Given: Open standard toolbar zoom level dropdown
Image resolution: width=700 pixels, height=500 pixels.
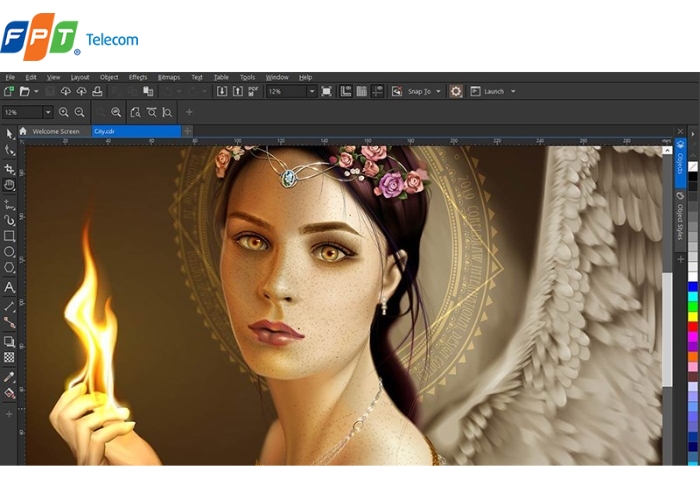Looking at the screenshot, I should [312, 92].
